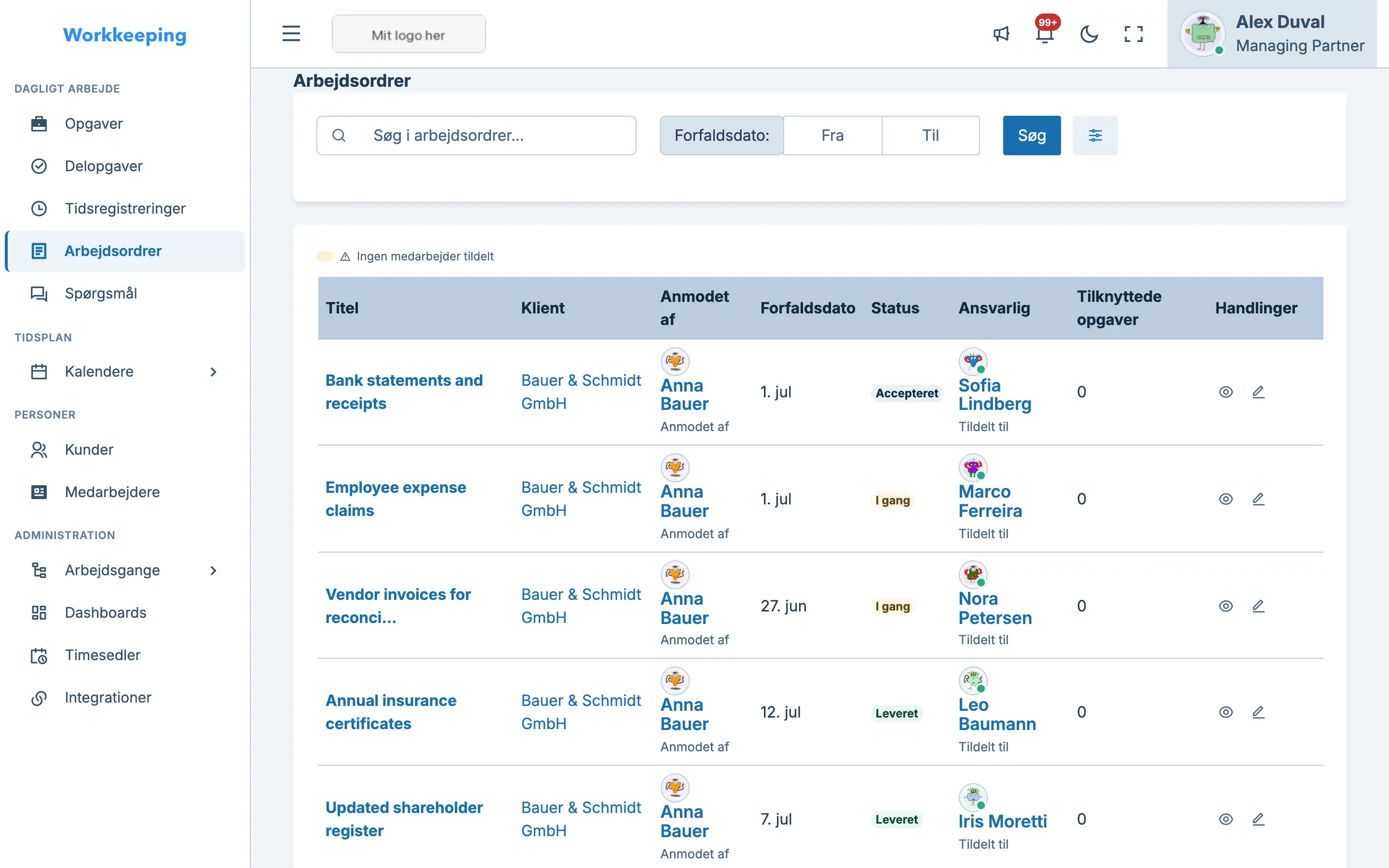Screen dimensions: 1389x868
Task: Edit the Bank statements and receipts order
Action: (1258, 392)
